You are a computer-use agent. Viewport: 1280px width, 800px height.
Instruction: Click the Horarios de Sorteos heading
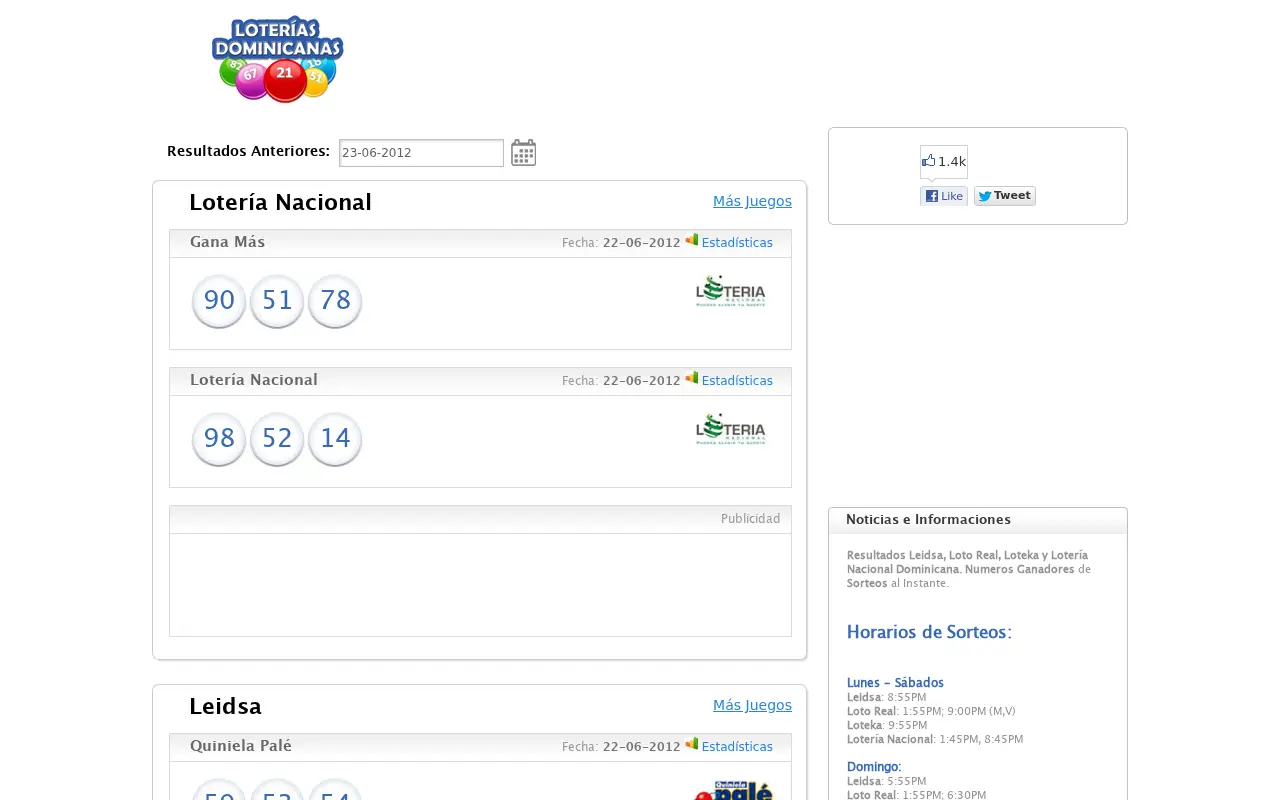click(x=929, y=632)
